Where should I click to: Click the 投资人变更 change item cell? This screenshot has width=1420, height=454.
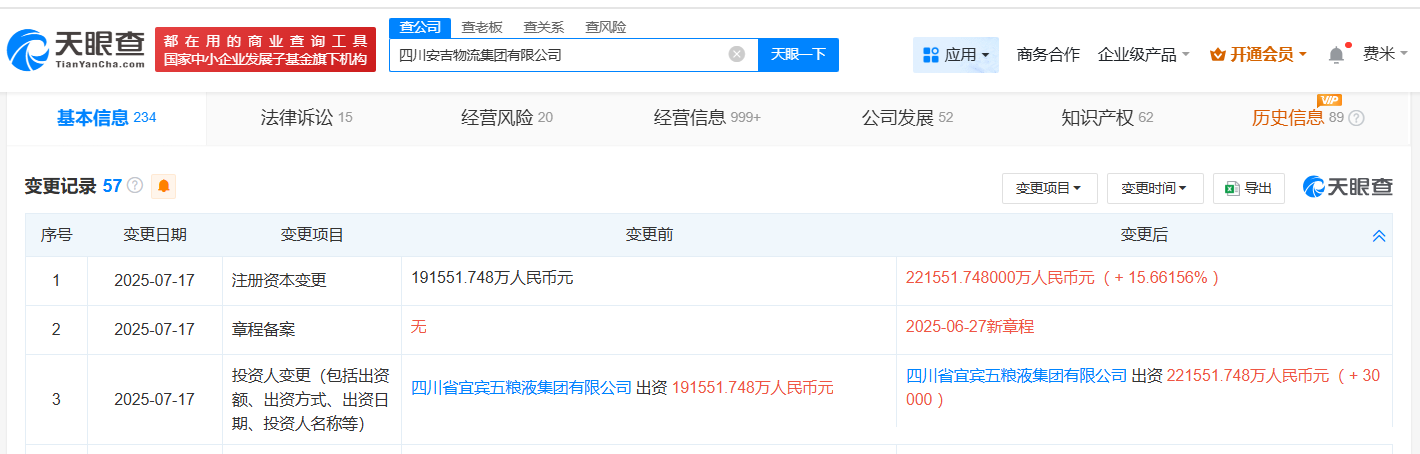point(311,400)
